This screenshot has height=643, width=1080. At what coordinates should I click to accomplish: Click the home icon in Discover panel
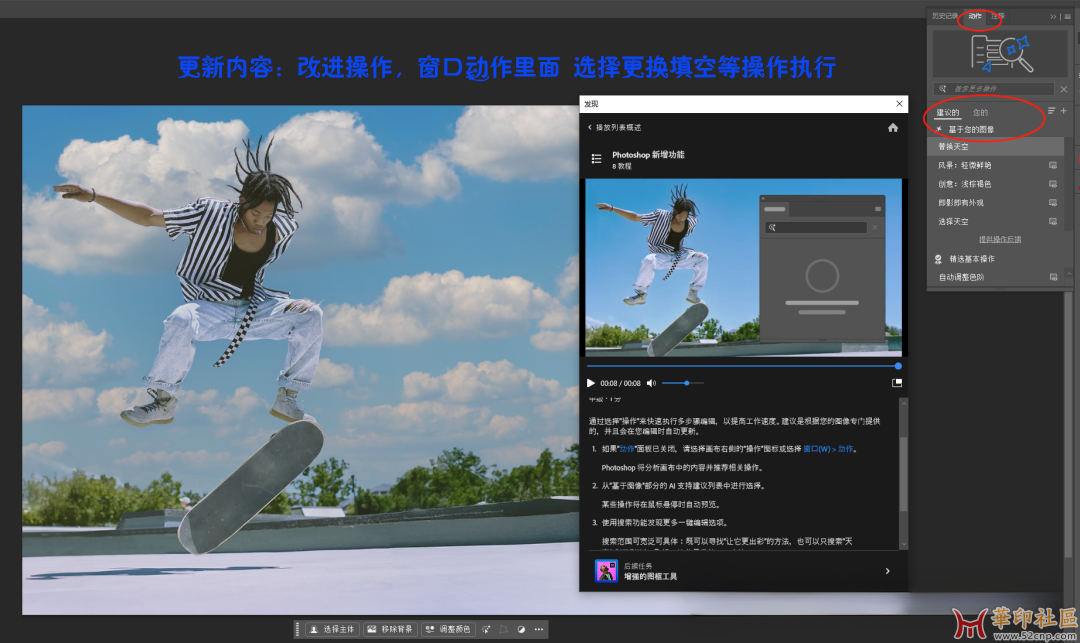point(893,127)
